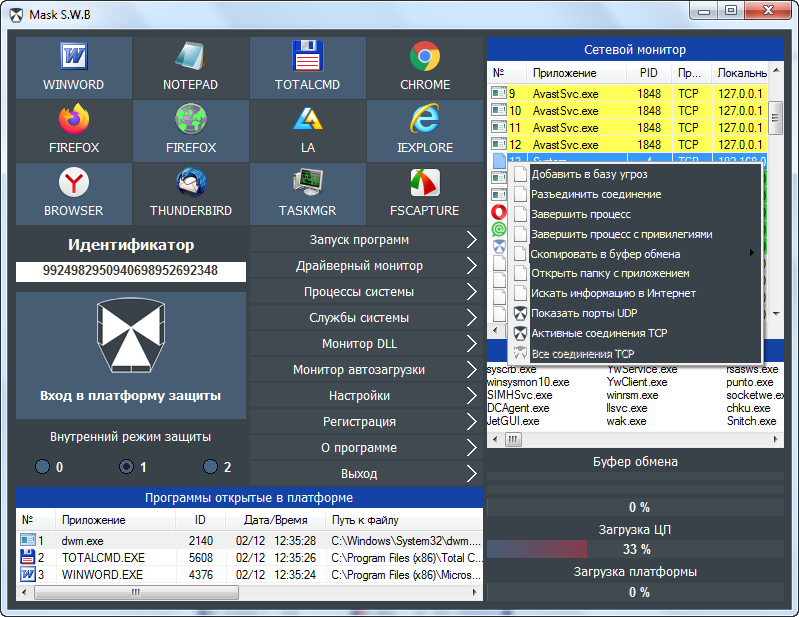
Task: Select Показать порты UDP menu entry
Action: [x=584, y=313]
